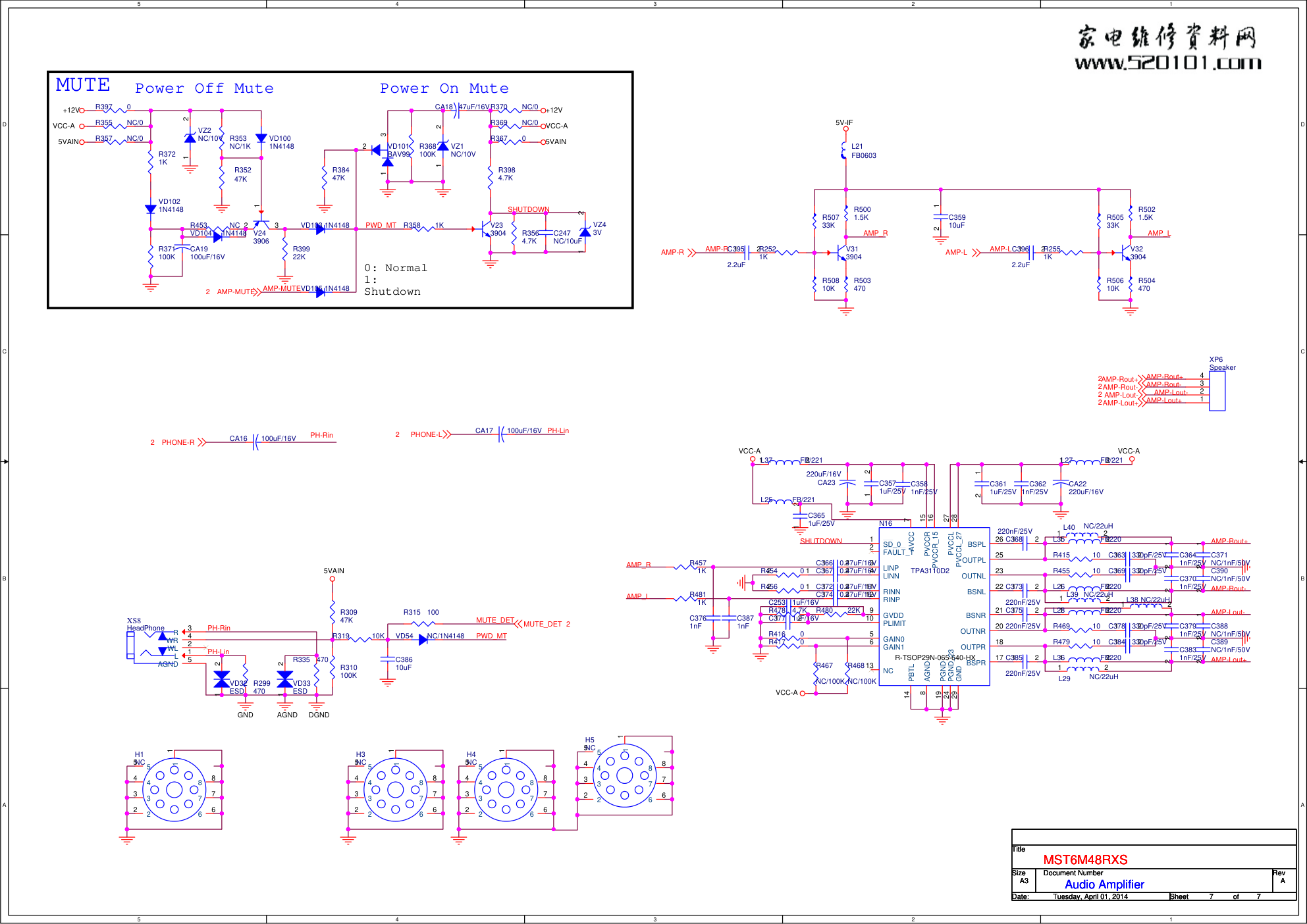The height and width of the screenshot is (924, 1307).
Task: Click the 1: Shutdown note text
Action: pos(392,286)
